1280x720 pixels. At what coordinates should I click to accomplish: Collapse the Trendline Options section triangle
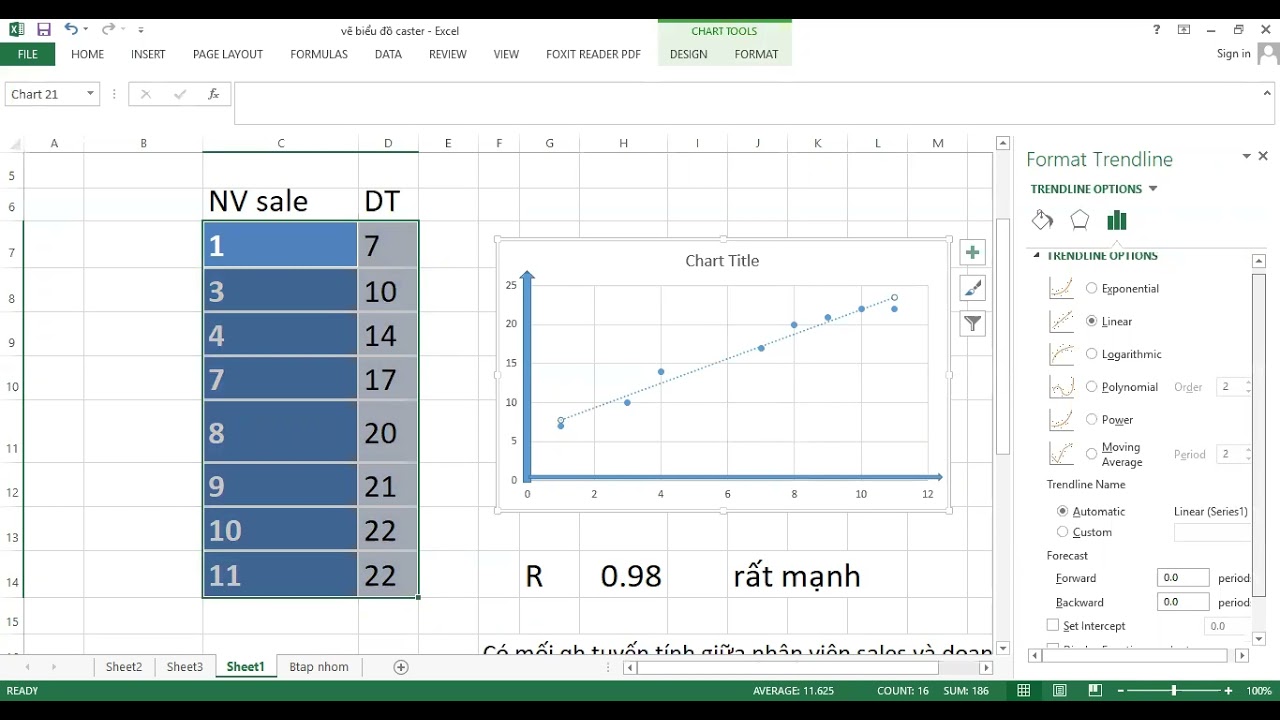click(x=1036, y=256)
